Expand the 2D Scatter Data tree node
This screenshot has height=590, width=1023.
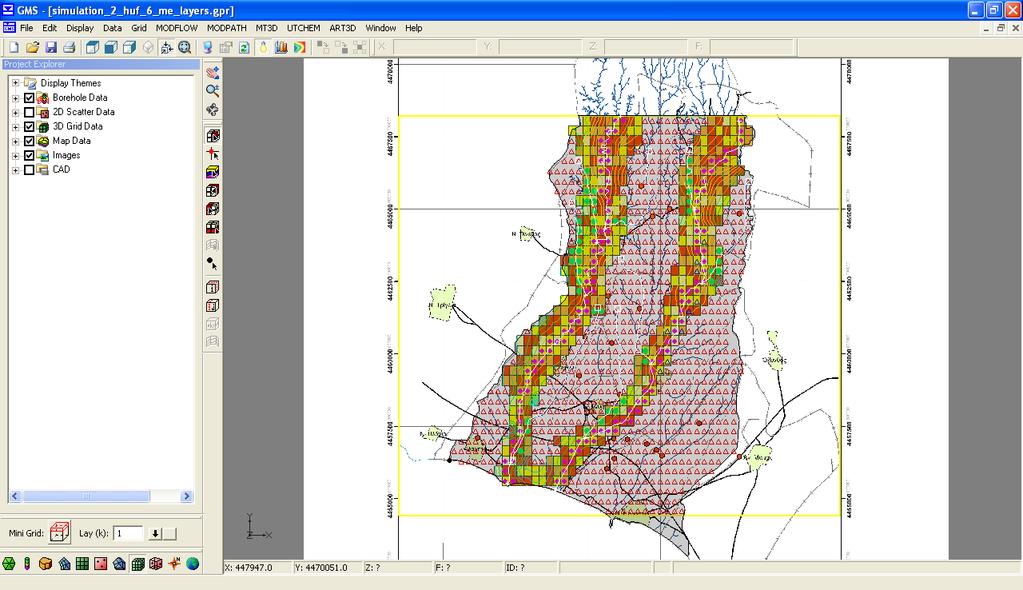[x=15, y=112]
